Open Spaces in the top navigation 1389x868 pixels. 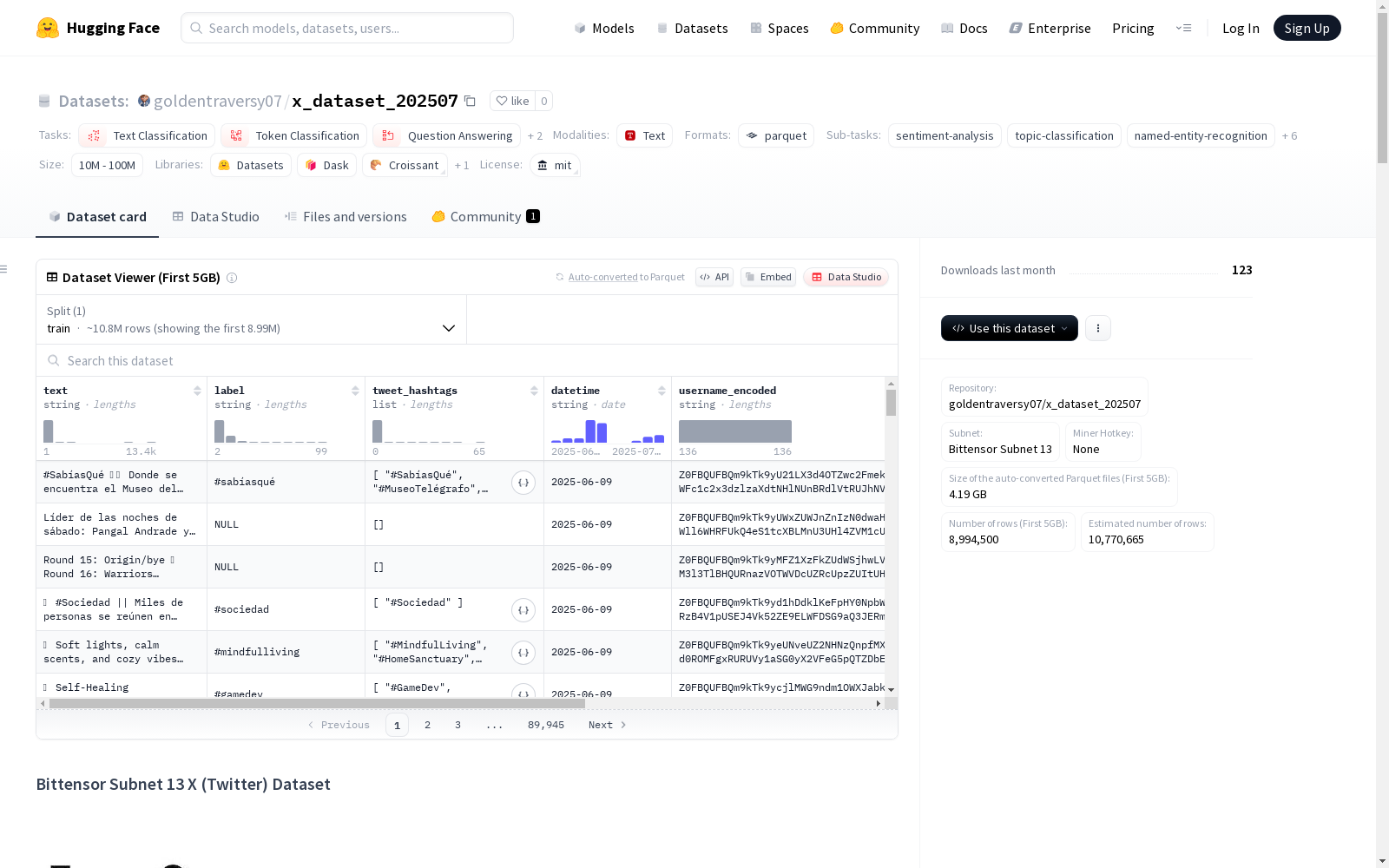coord(780,28)
